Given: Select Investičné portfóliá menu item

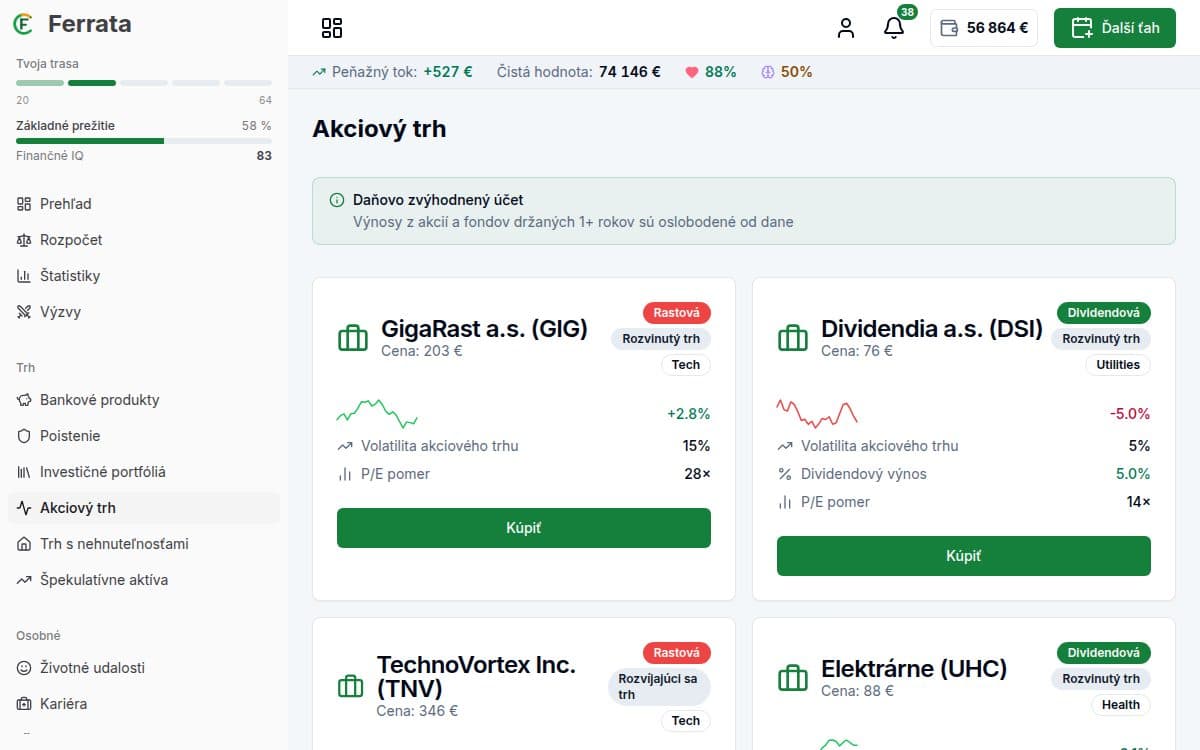Looking at the screenshot, I should pos(144,472).
